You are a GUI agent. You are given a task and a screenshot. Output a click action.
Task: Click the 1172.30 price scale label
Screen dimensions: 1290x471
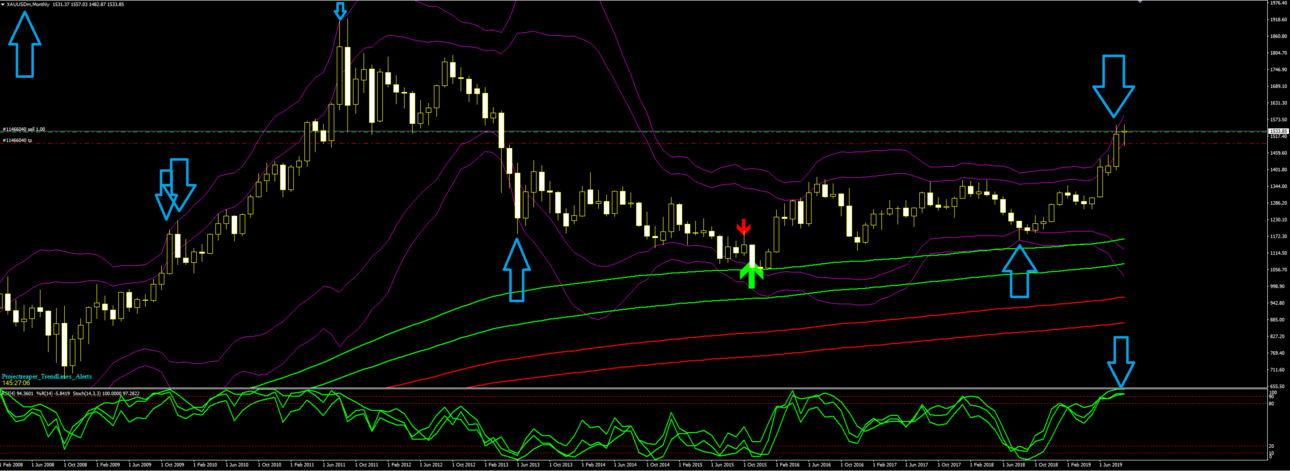1279,236
